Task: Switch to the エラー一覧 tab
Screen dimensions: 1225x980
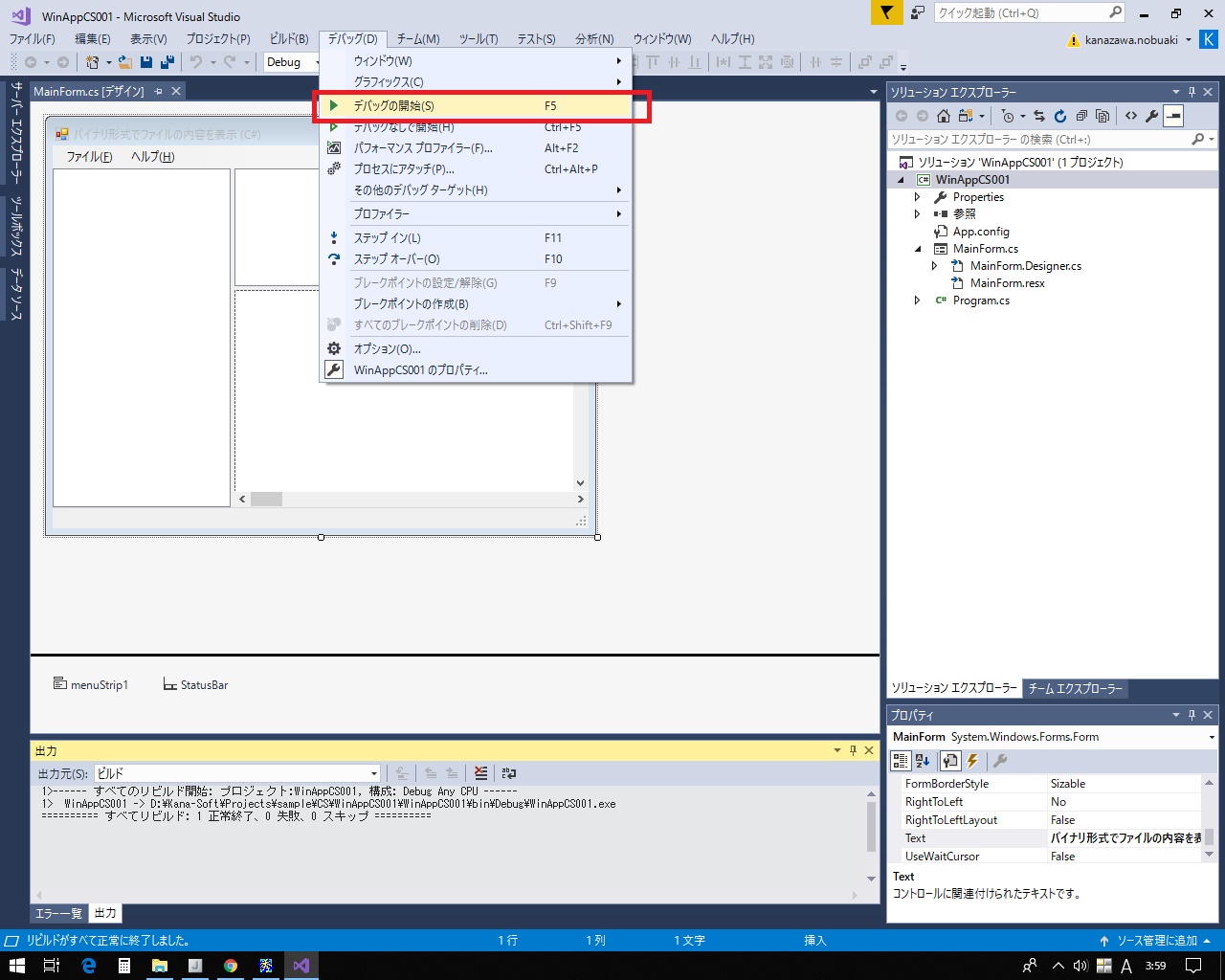Action: [x=58, y=913]
